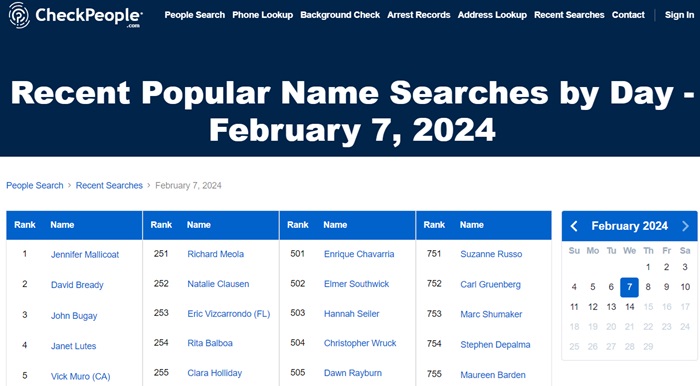Screen dimensions: 700x386
Task: Select February 6 in calendar
Action: (611, 287)
